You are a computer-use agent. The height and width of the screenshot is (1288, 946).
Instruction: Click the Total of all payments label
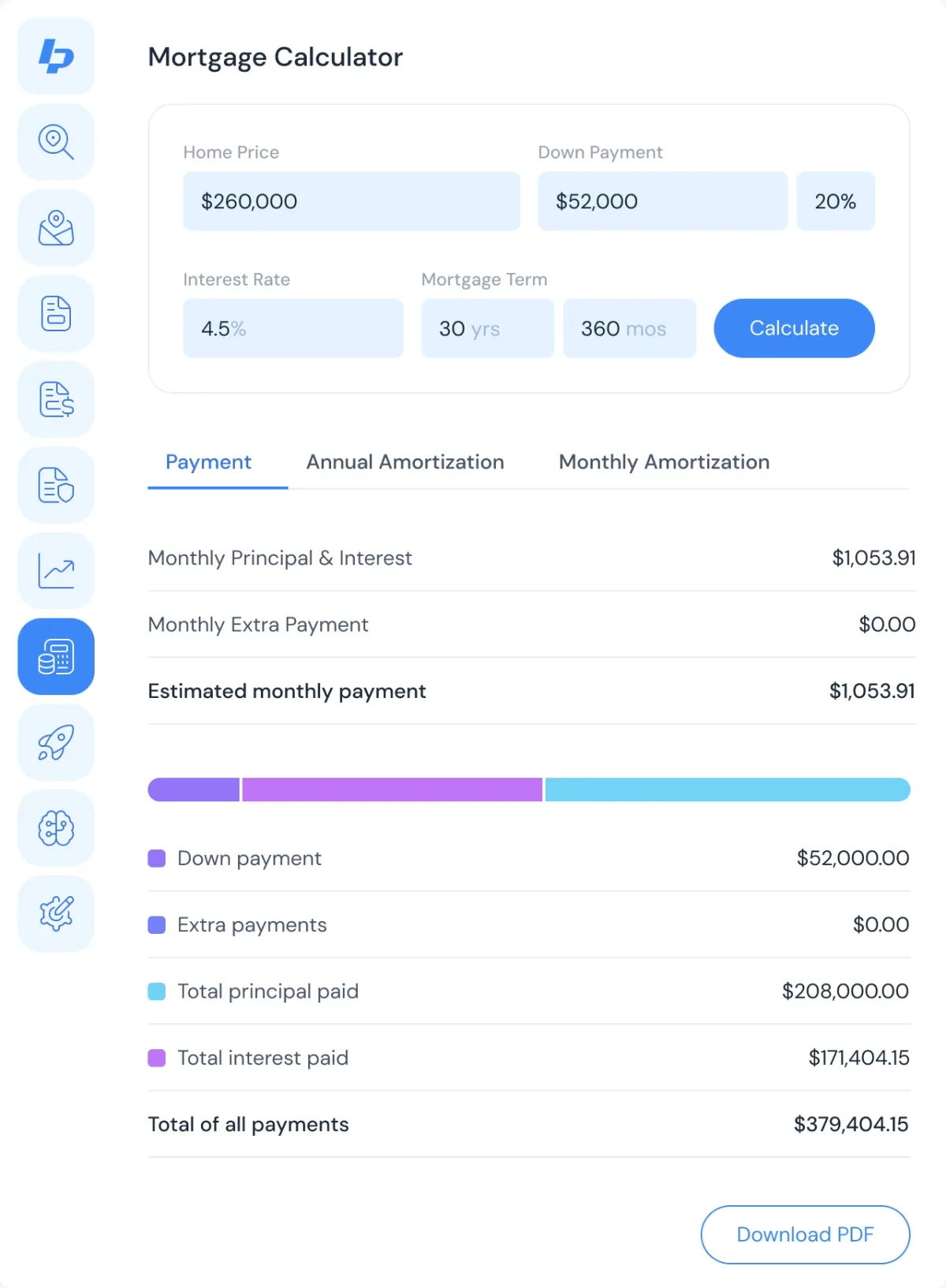[x=248, y=1125]
